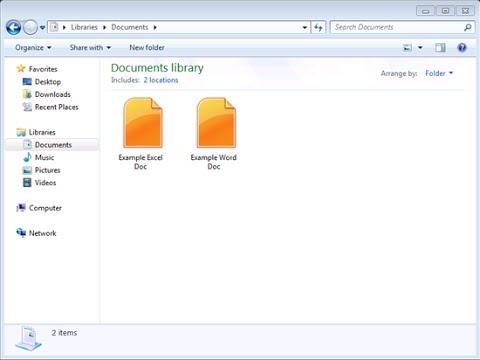Open Downloads from Favorites
480x360 pixels.
coord(53,94)
